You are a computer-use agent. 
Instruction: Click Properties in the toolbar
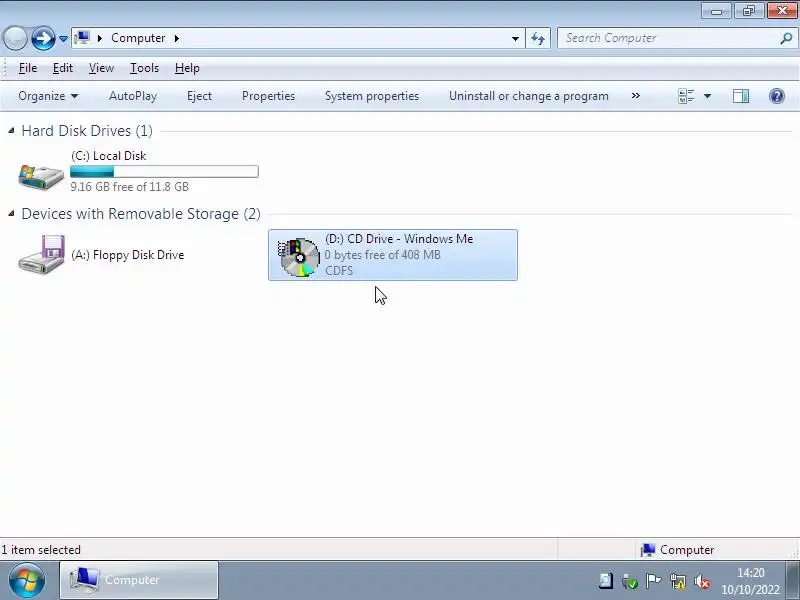coord(268,96)
